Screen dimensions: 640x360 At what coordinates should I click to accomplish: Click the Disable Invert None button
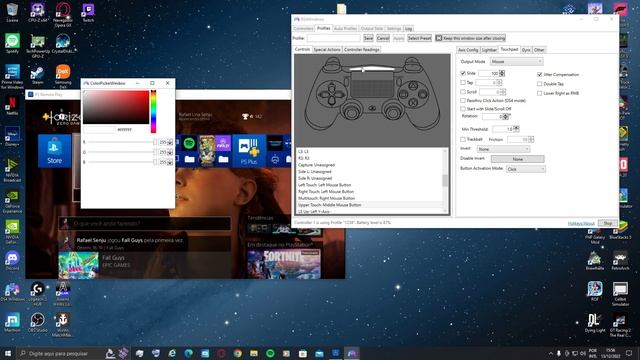point(518,159)
